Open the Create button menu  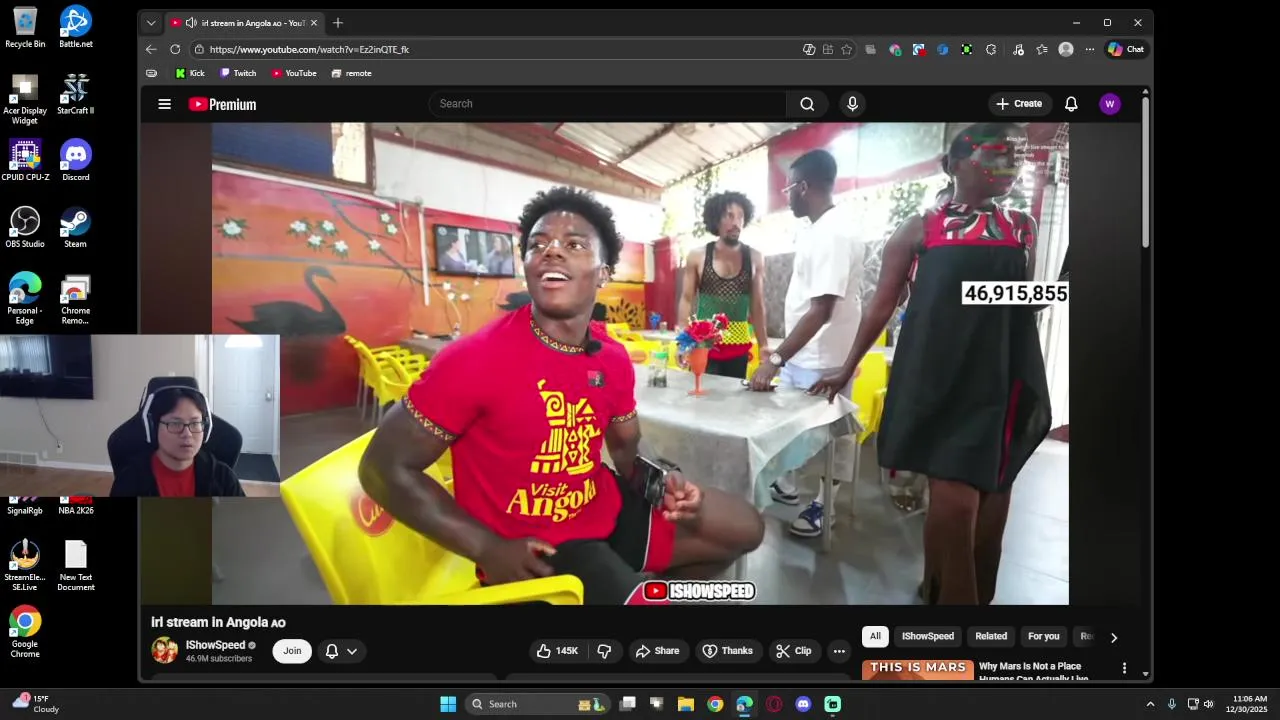click(x=1019, y=104)
